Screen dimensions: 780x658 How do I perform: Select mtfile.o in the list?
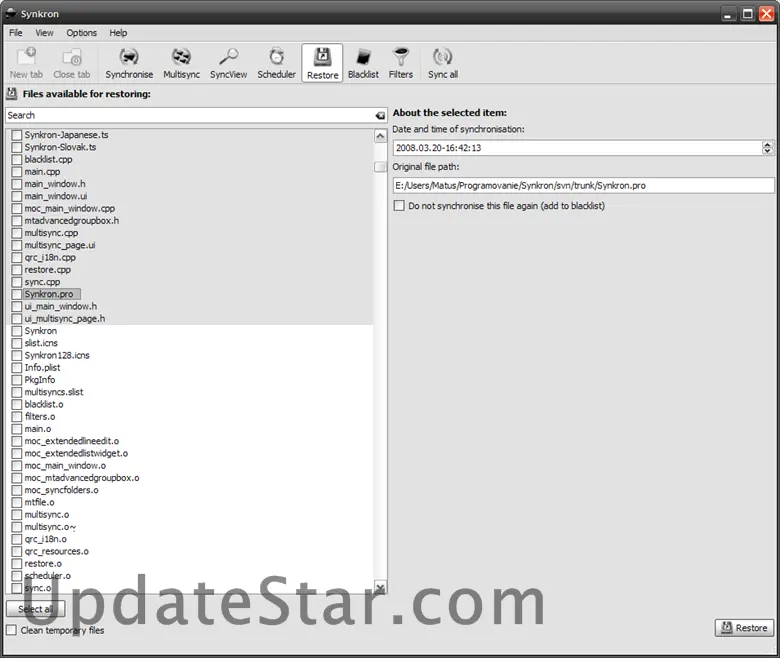[x=39, y=502]
